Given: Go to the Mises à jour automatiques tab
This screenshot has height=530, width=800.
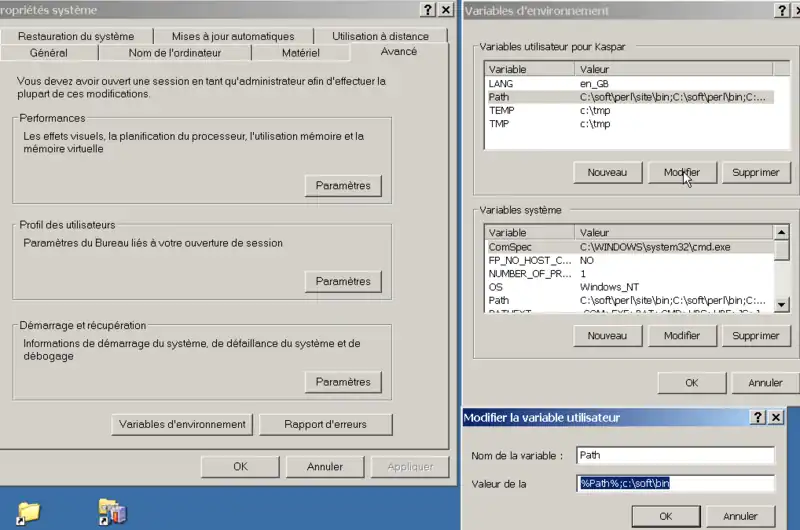Looking at the screenshot, I should [234, 36].
